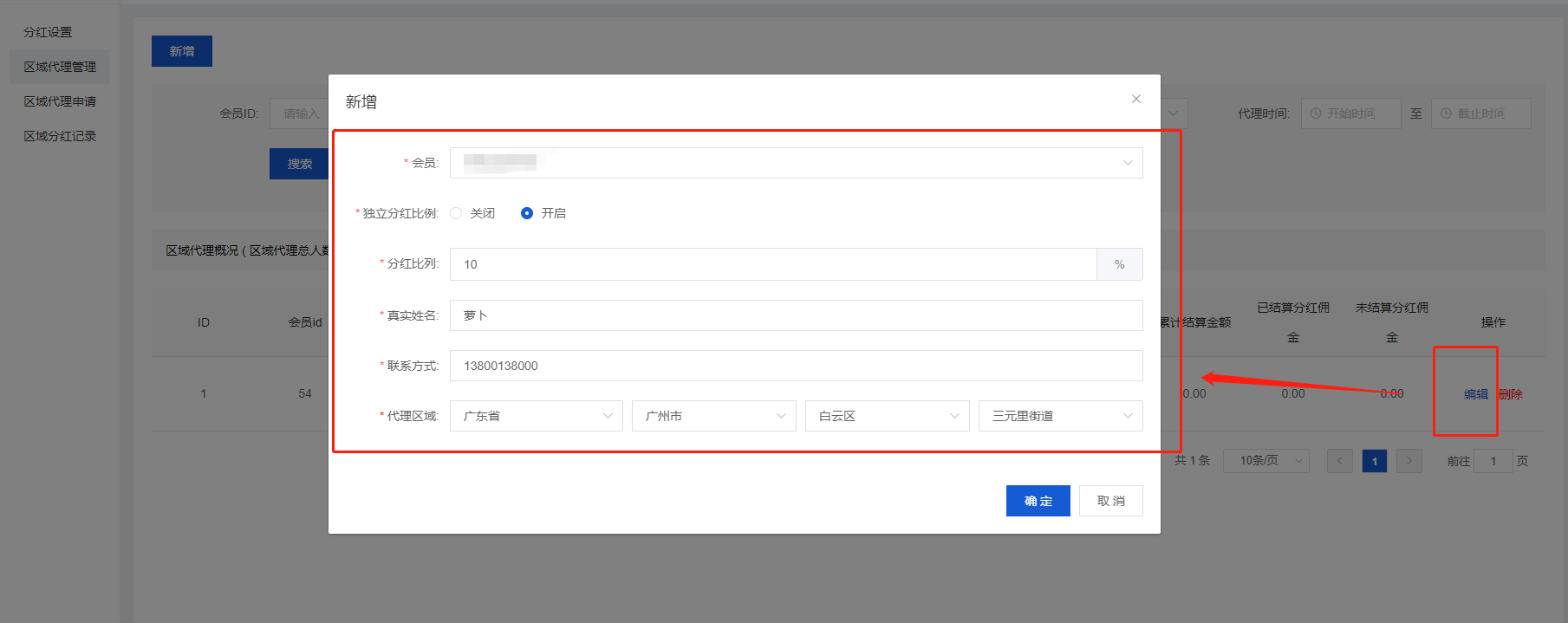Click the 分红比列 input field
This screenshot has height=623, width=1568.
click(x=772, y=264)
